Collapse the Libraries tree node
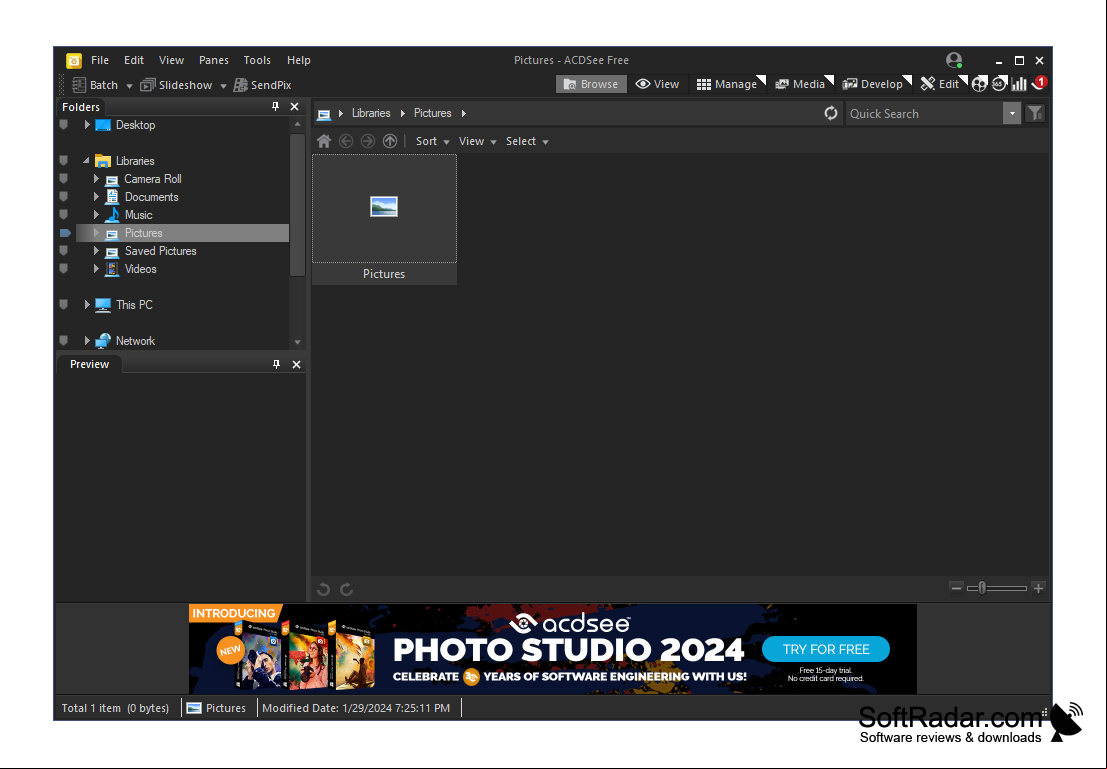 86,160
